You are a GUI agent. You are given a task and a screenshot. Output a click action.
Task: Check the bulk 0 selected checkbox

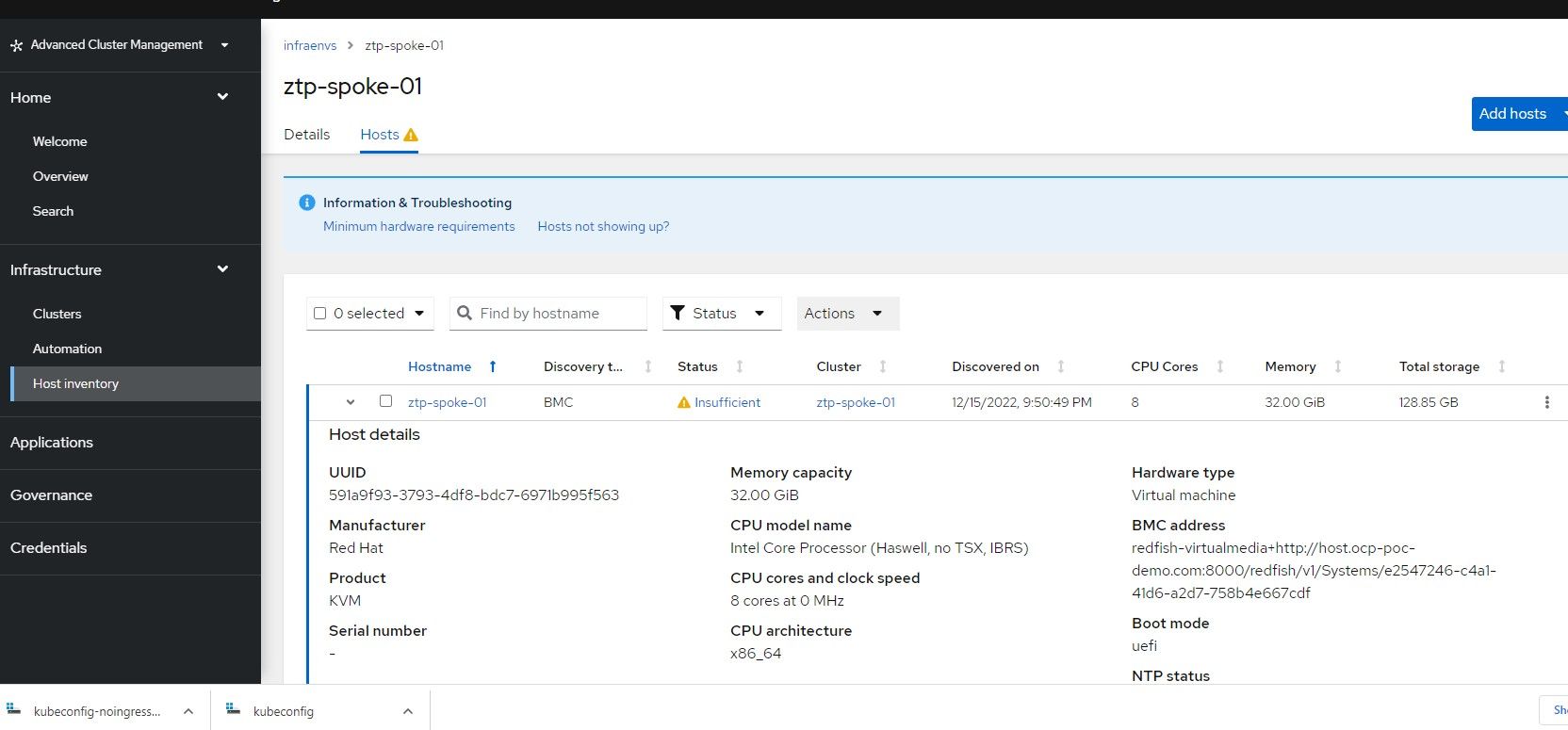320,314
